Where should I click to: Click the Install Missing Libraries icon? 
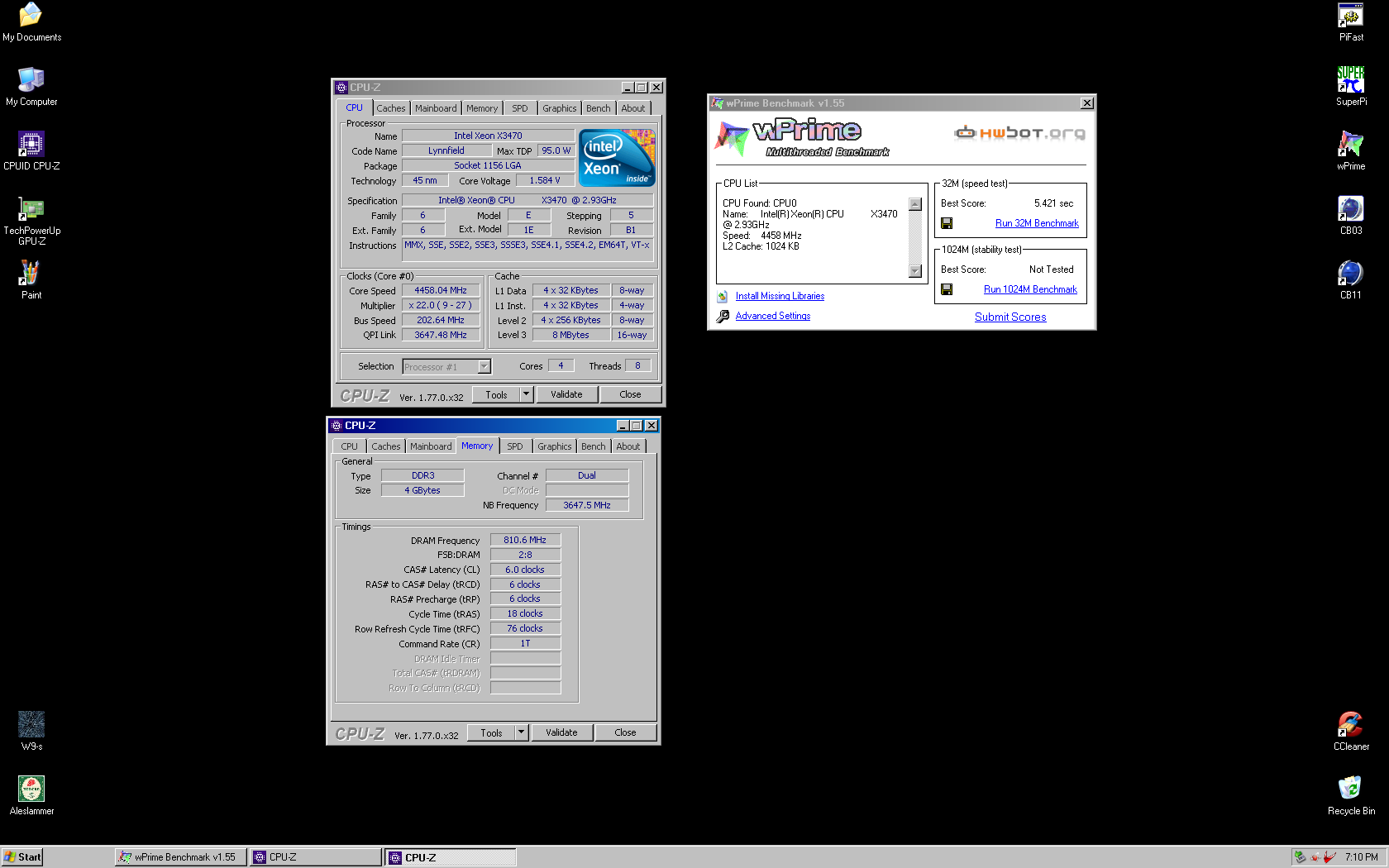pos(723,296)
